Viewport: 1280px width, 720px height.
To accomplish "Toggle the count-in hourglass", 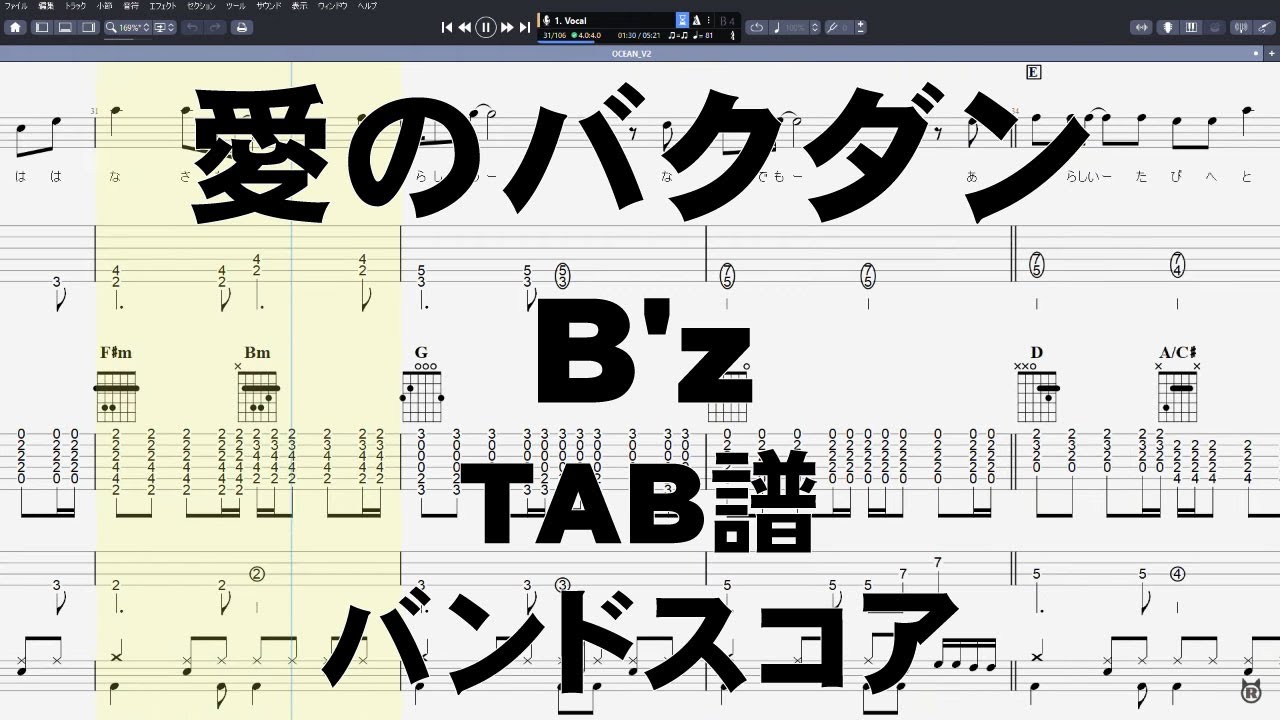I will point(682,20).
